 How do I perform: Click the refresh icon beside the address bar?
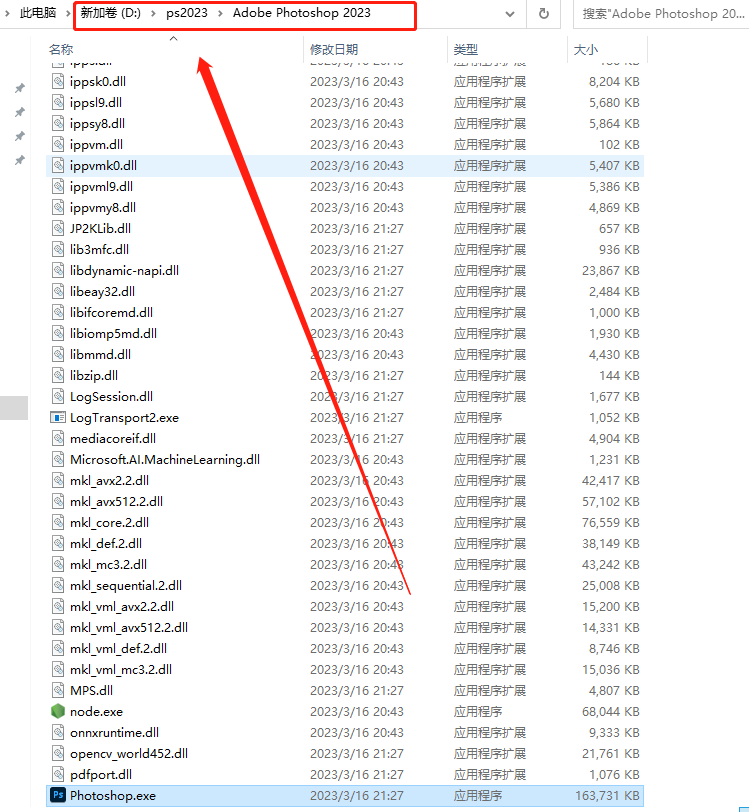(x=543, y=14)
